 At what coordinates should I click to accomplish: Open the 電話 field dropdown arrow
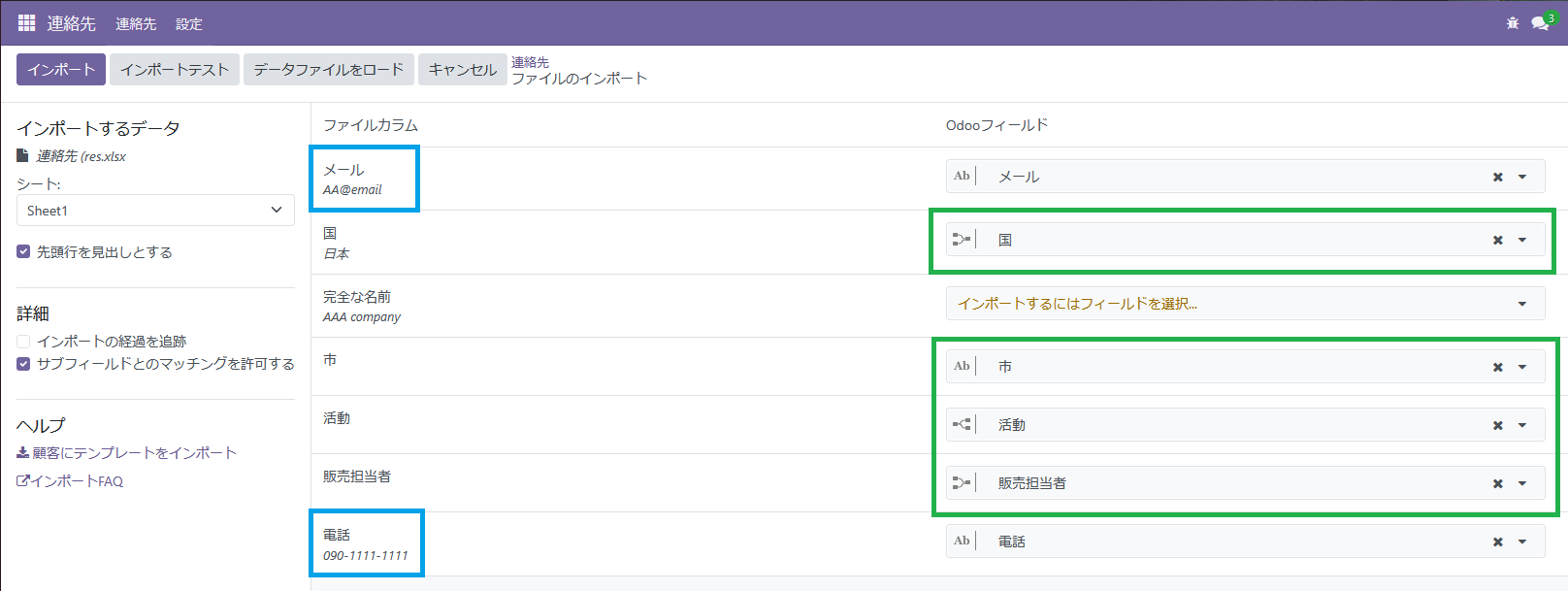[x=1522, y=542]
